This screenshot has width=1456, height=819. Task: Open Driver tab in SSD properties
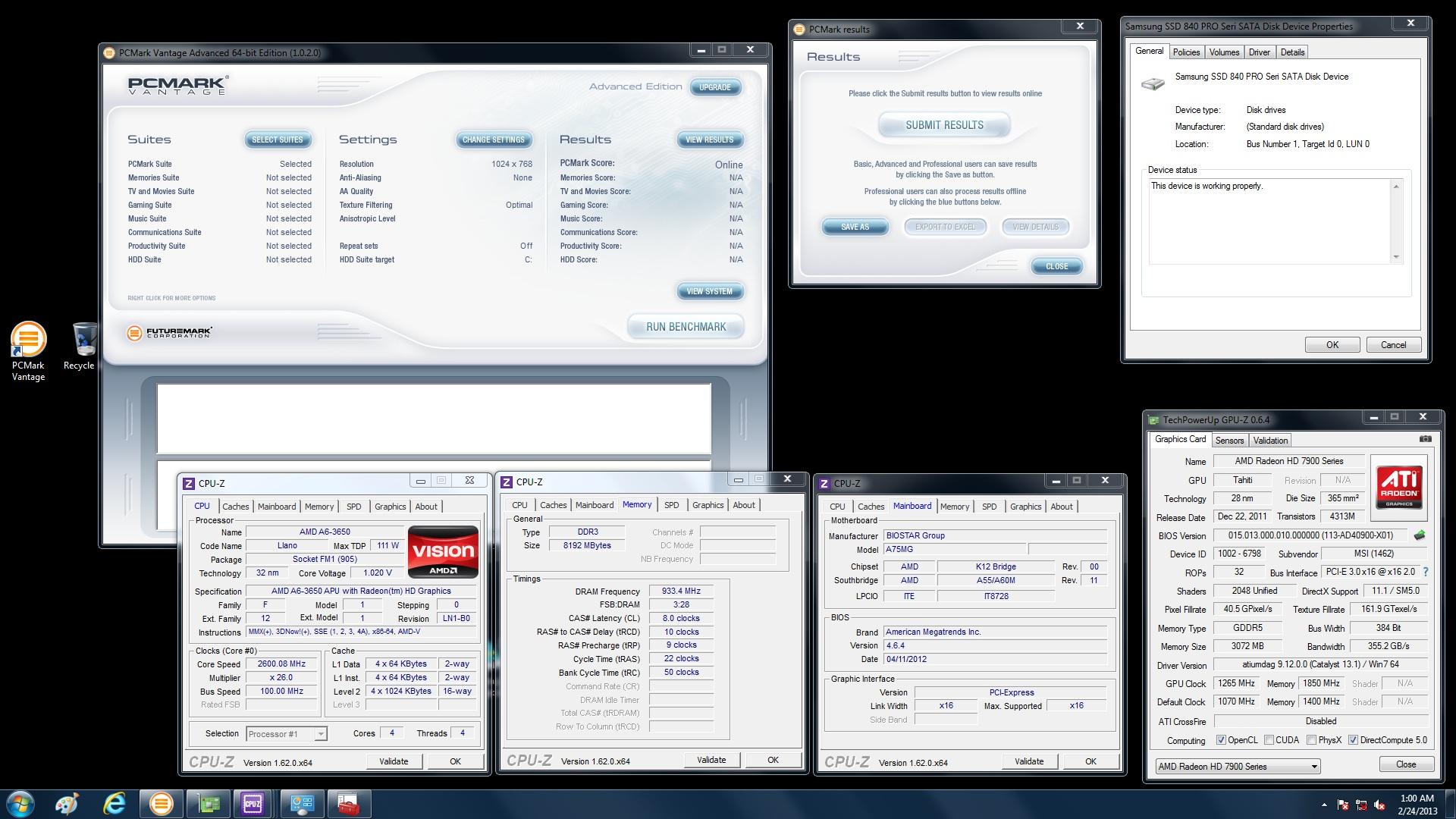1259,52
